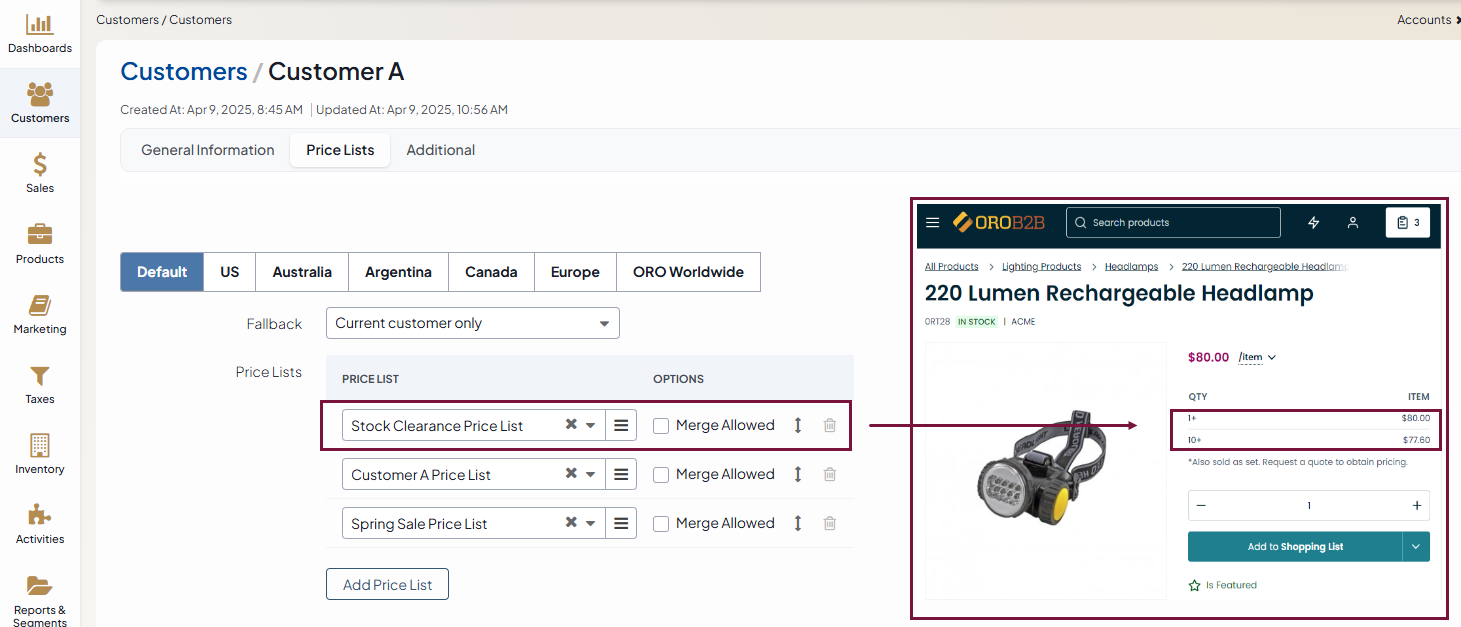Follow the Customers breadcrumb title link

tap(184, 72)
